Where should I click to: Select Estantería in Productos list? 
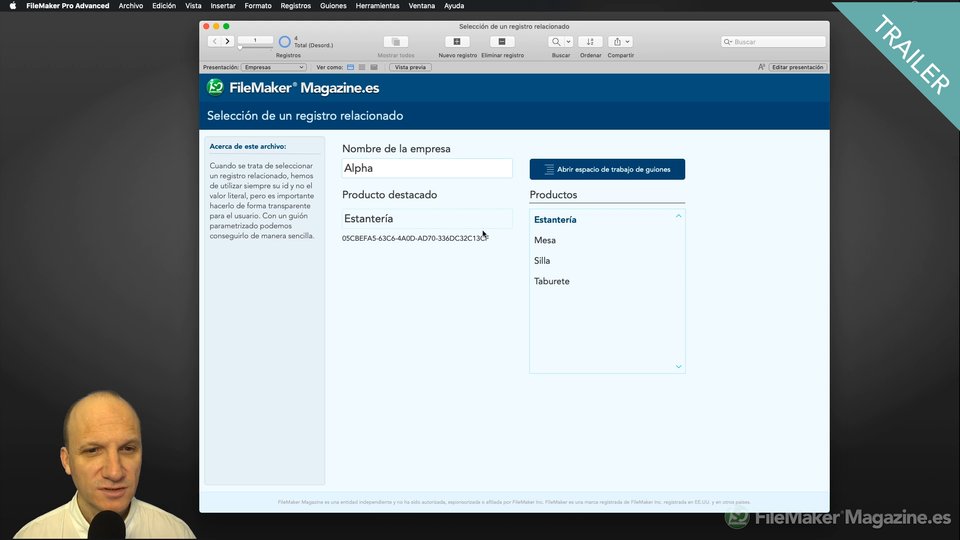tap(555, 220)
